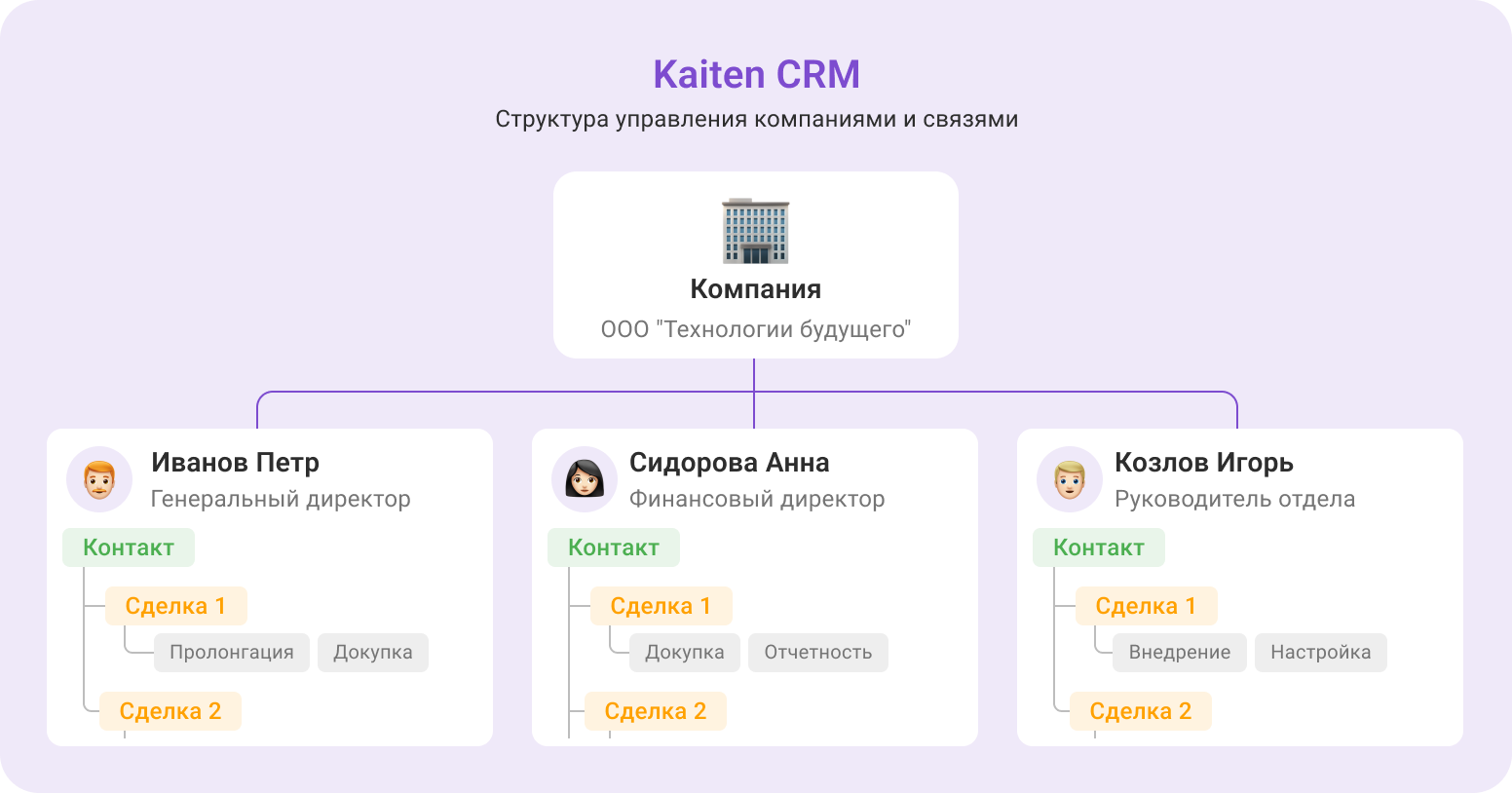This screenshot has height=793, width=1512.
Task: Select Сделка 1 in Сидорова Анна's card
Action: point(661,605)
